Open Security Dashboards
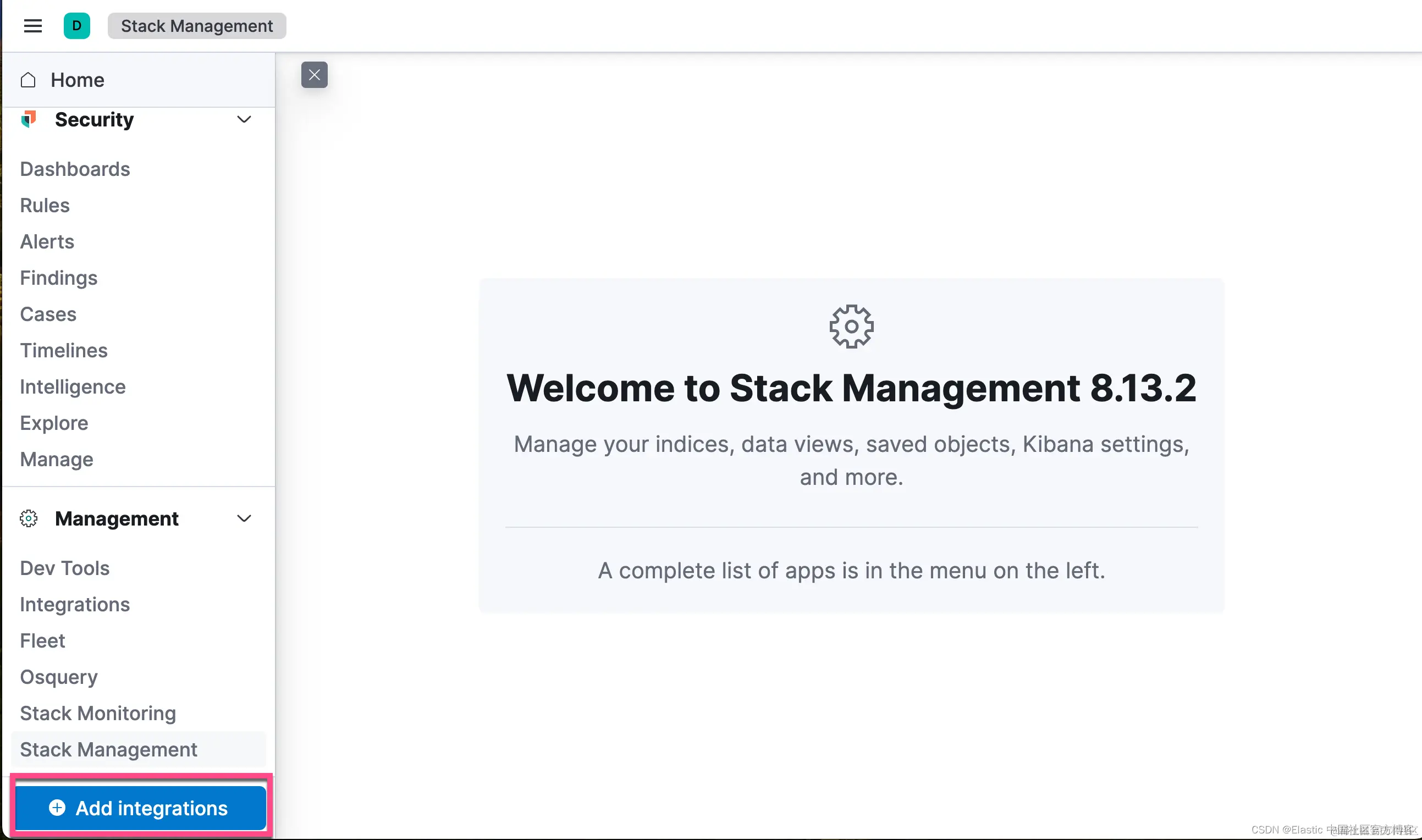Viewport: 1422px width, 840px height. click(75, 169)
